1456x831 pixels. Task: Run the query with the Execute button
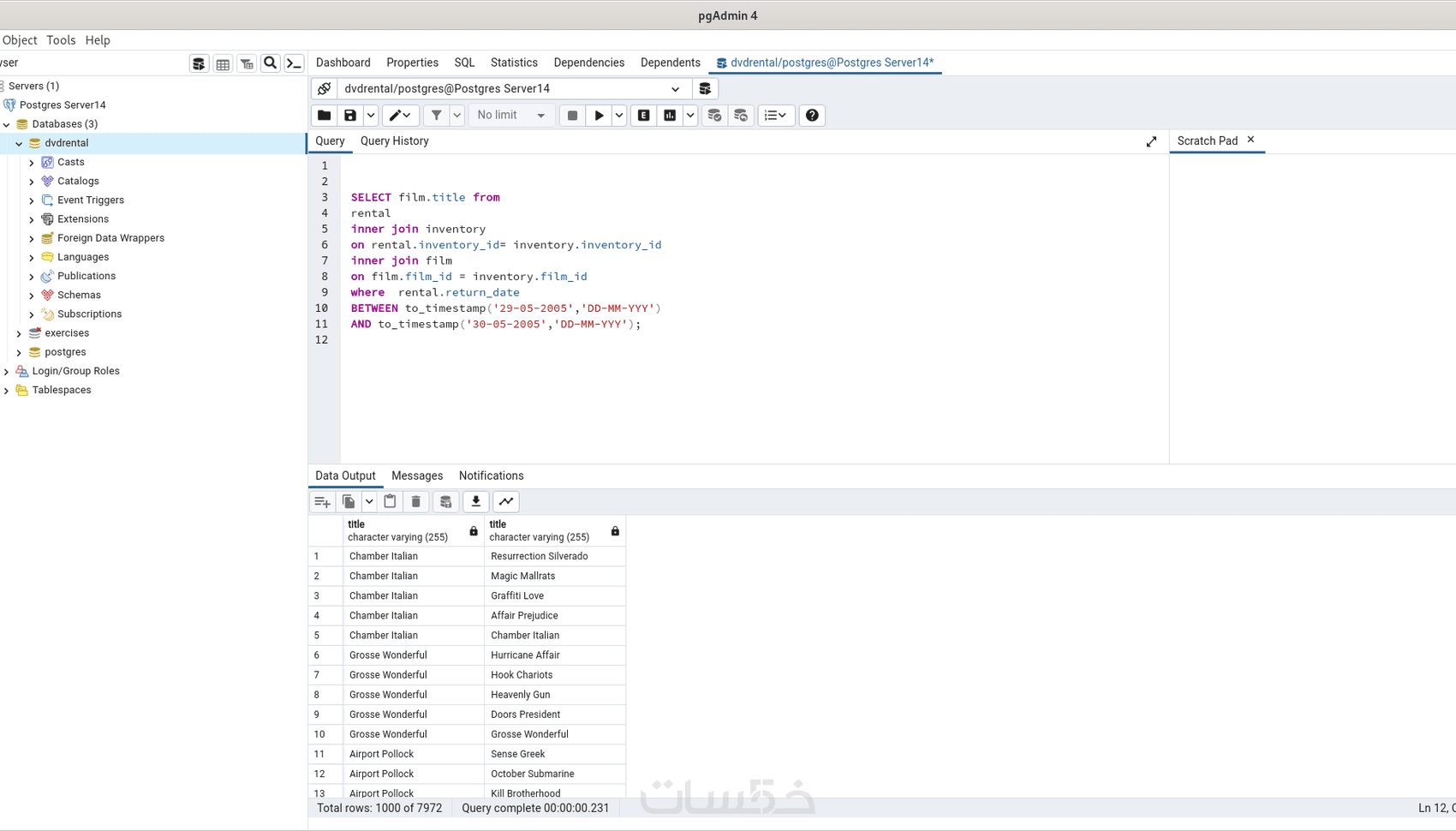[599, 115]
